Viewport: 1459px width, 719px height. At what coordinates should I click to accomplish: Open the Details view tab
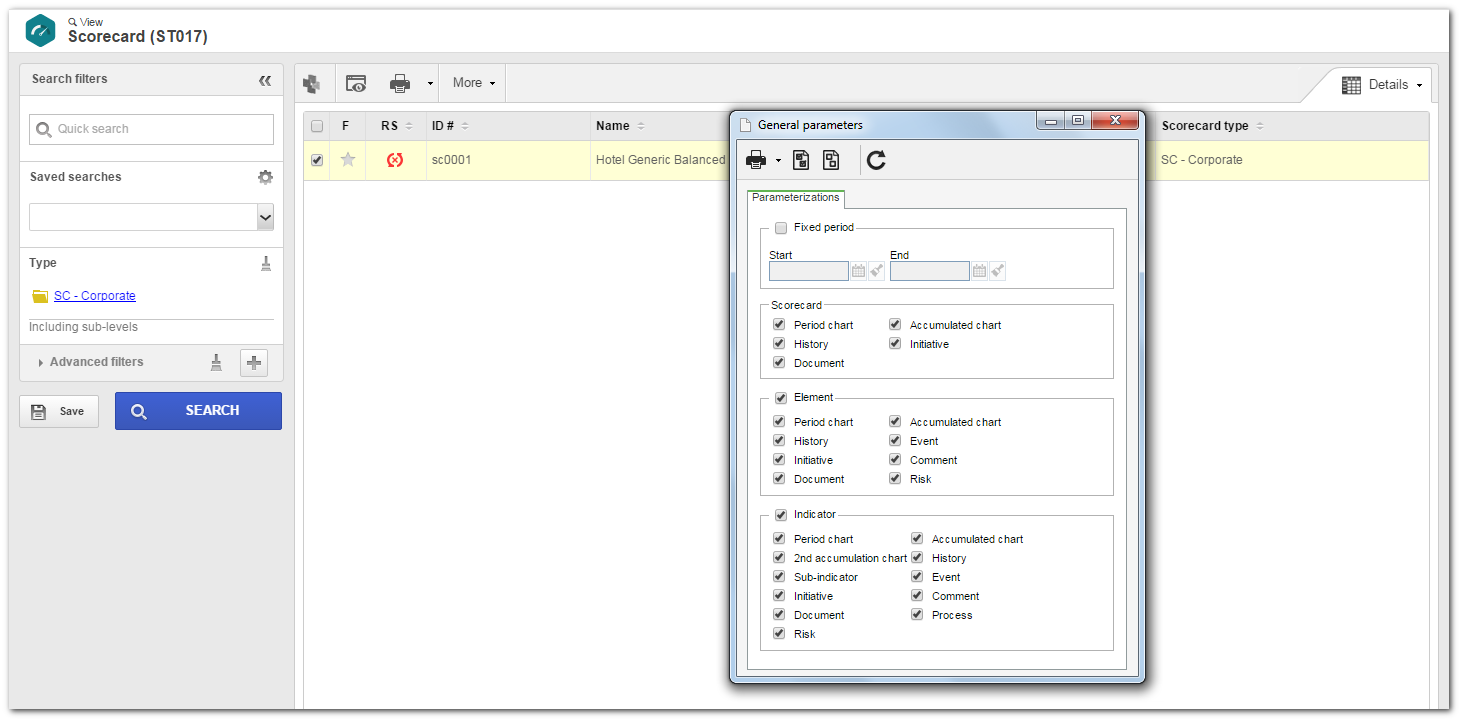click(1381, 85)
